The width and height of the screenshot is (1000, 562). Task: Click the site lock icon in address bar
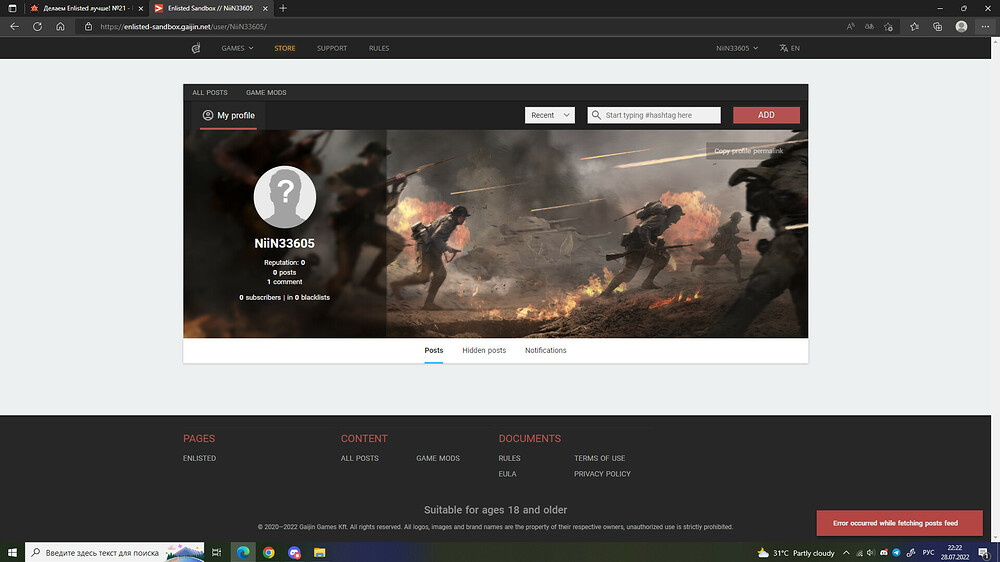89,27
